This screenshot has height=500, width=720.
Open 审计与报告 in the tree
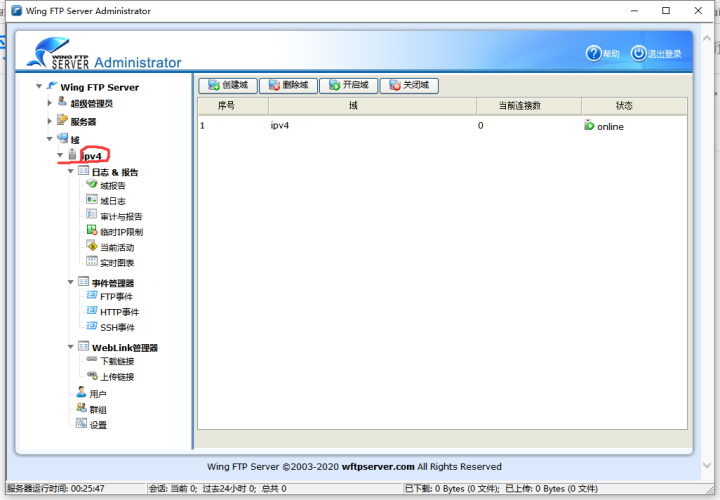121,217
